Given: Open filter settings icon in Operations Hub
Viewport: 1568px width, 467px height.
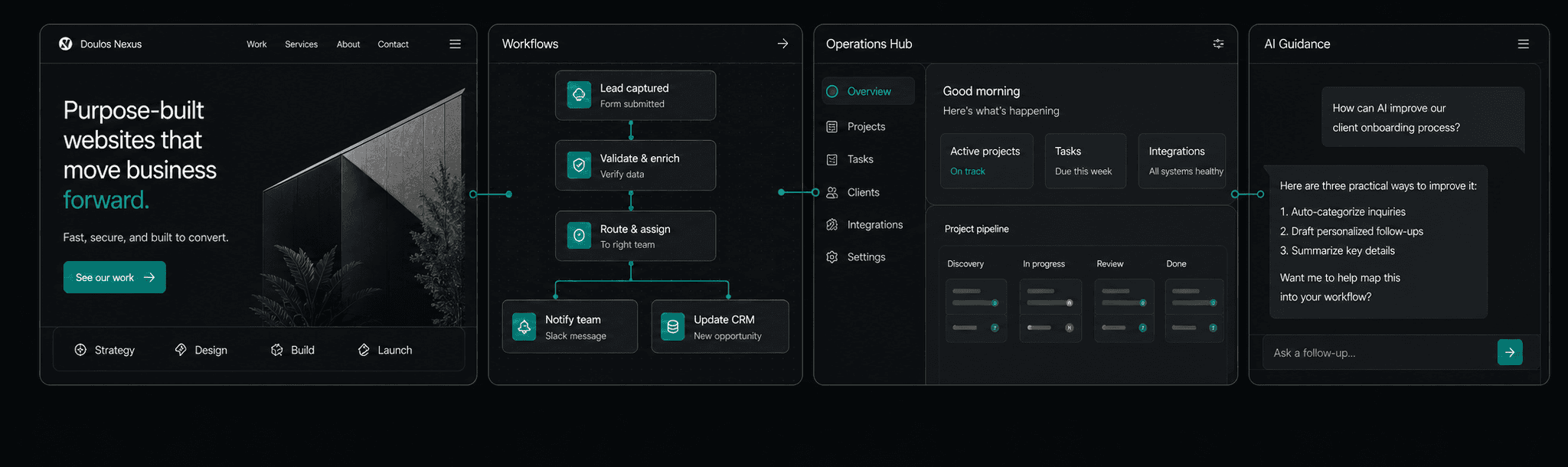Looking at the screenshot, I should pyautogui.click(x=1218, y=44).
